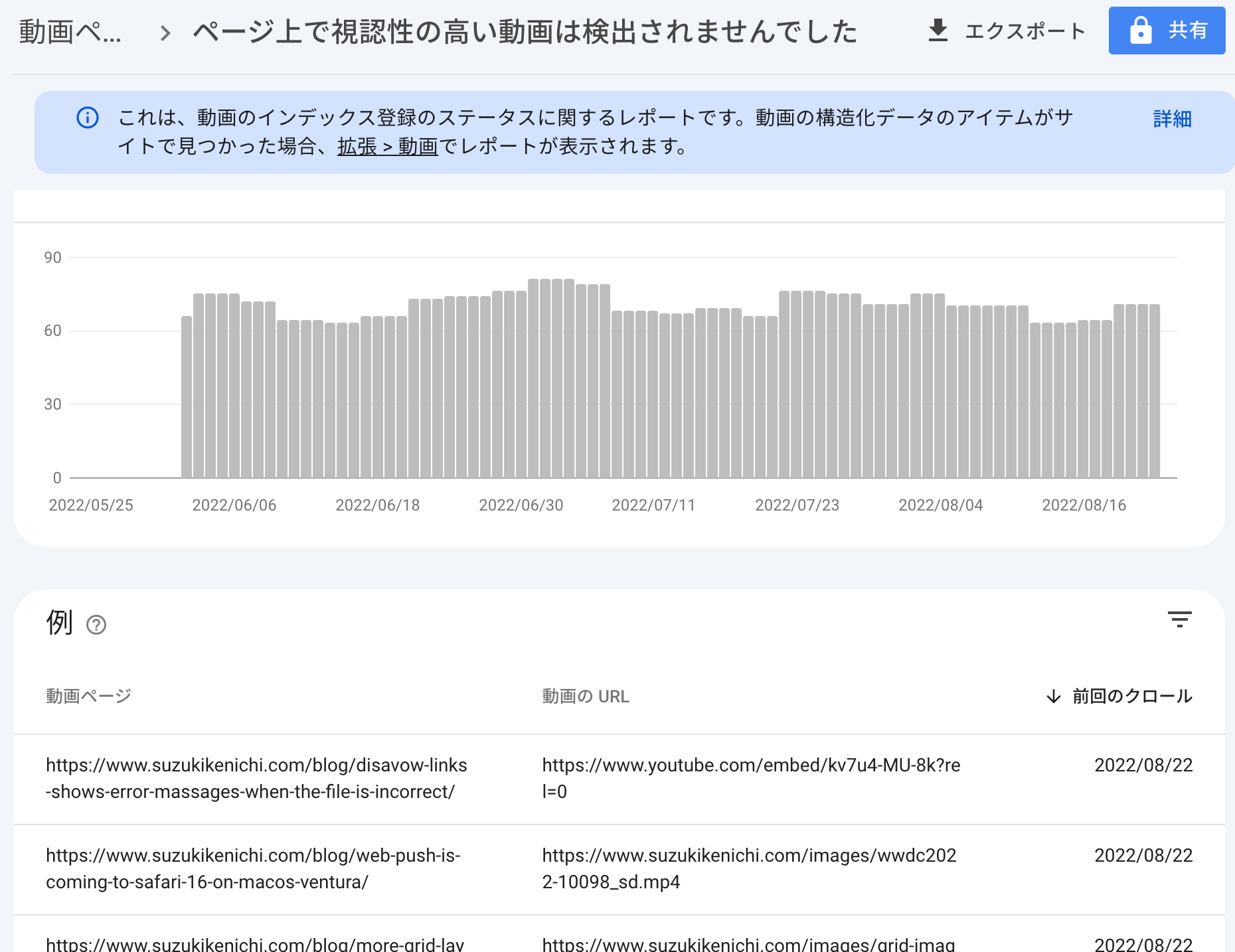Image resolution: width=1235 pixels, height=952 pixels.
Task: Click 2022/08/22 date in disavow-links row
Action: 1143,765
